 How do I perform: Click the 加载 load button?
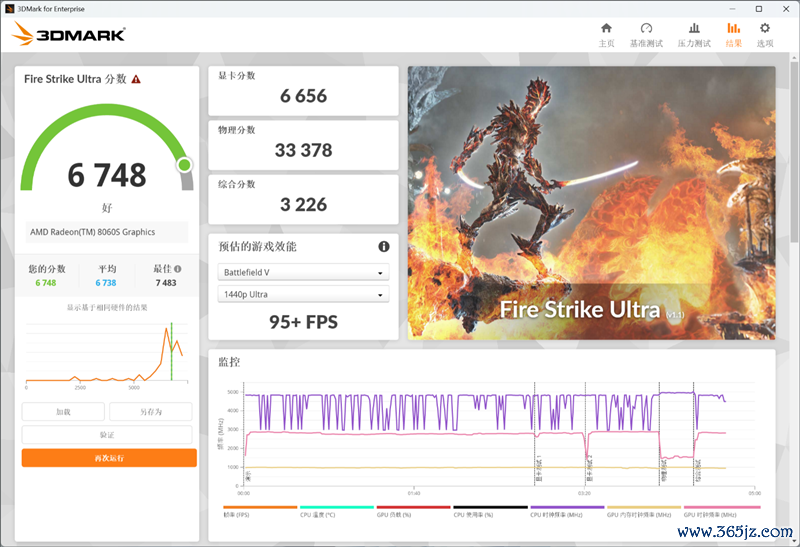tap(63, 412)
